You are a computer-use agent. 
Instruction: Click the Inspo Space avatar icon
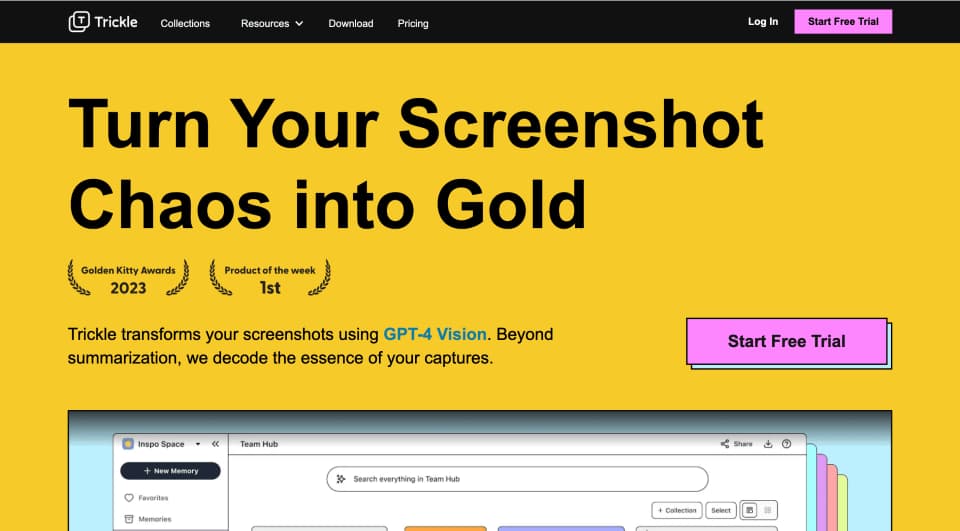[x=128, y=444]
